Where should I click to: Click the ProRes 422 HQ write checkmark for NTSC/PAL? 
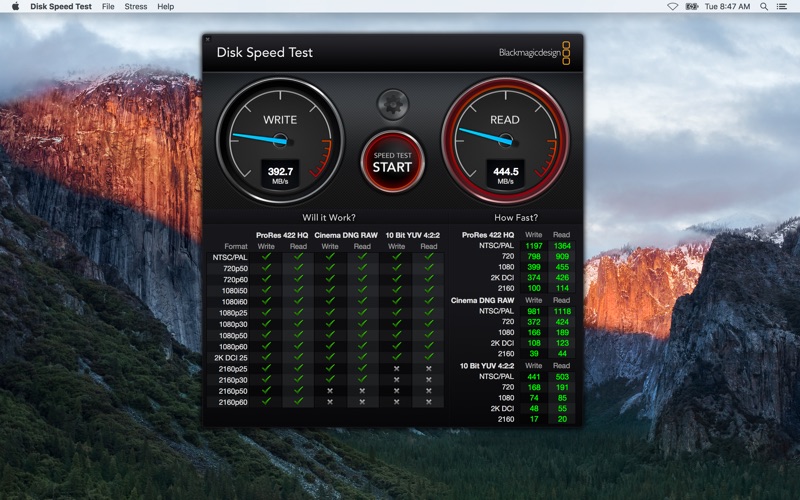266,257
